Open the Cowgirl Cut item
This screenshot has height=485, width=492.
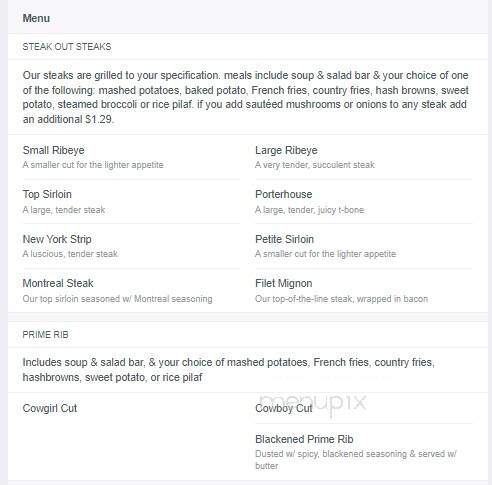tap(50, 408)
